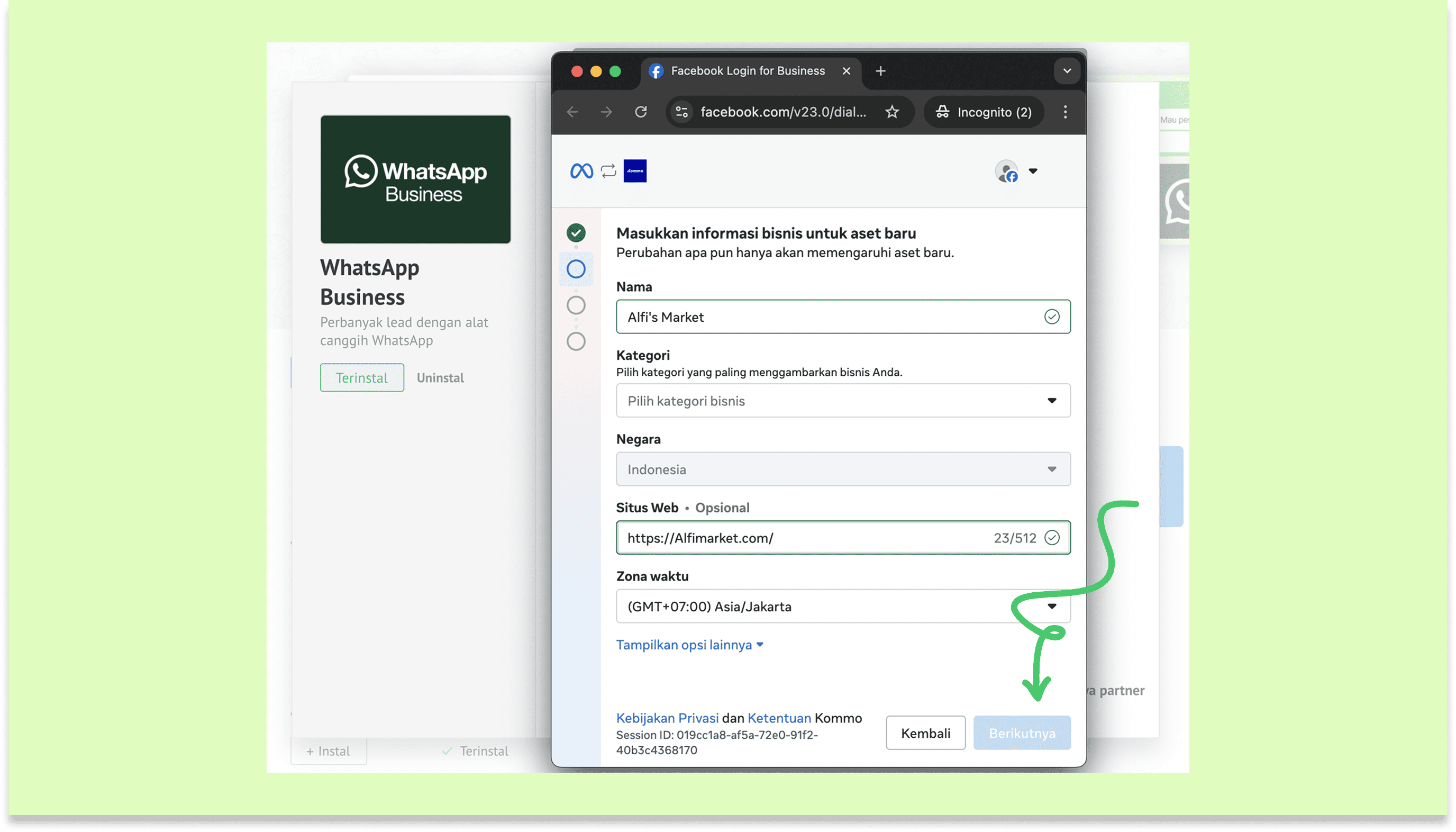
Task: Click the browser reload icon
Action: (641, 112)
